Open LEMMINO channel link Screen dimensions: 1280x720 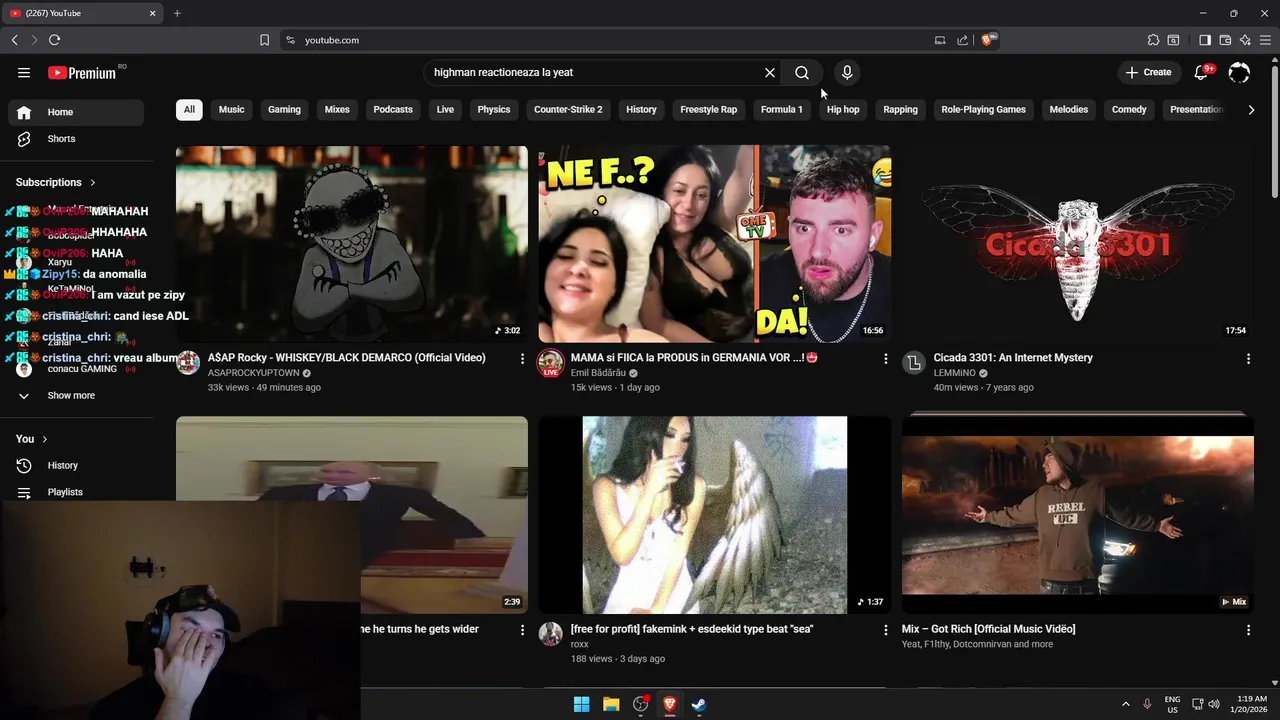954,373
